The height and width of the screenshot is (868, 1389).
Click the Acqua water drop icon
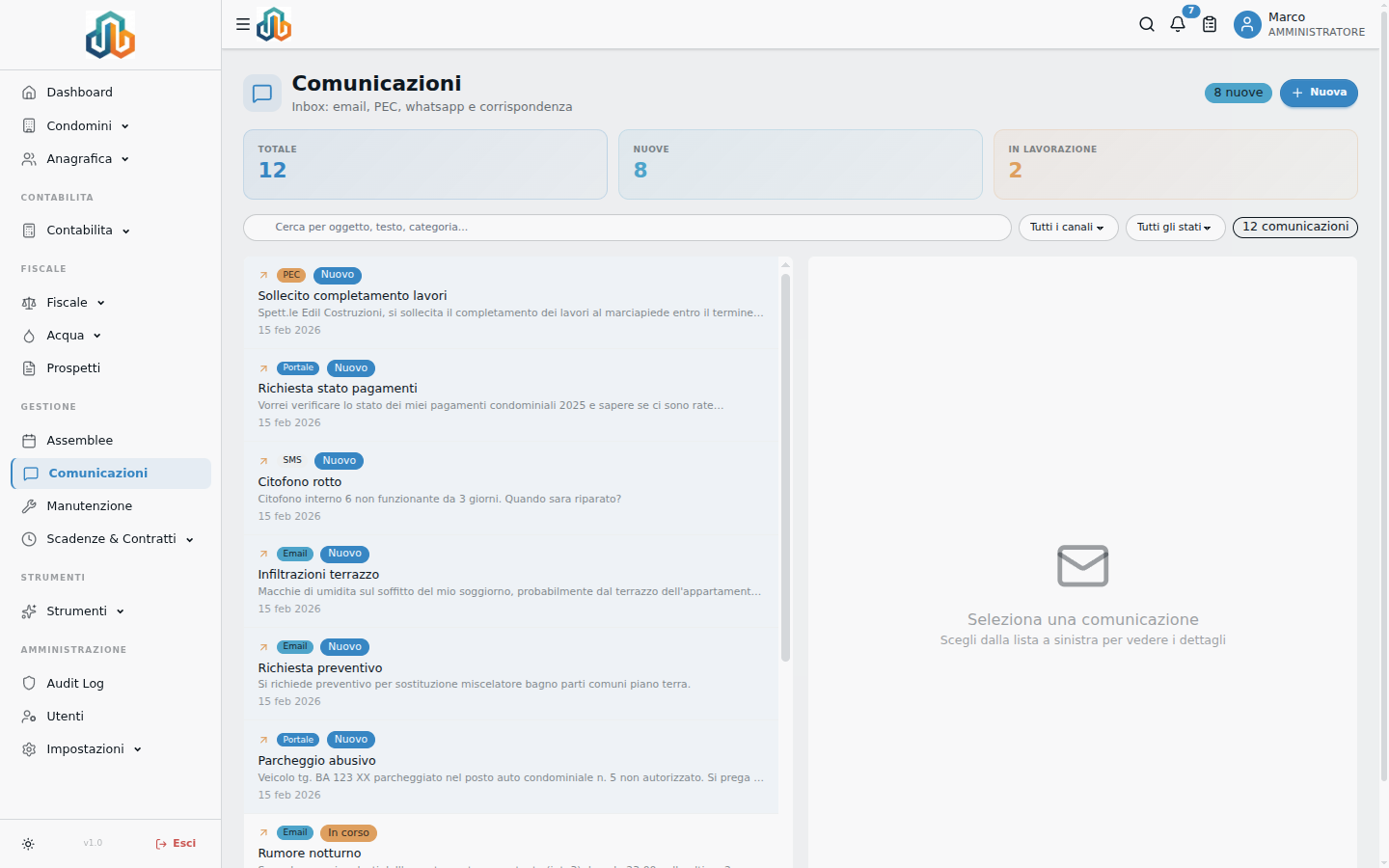(x=29, y=336)
